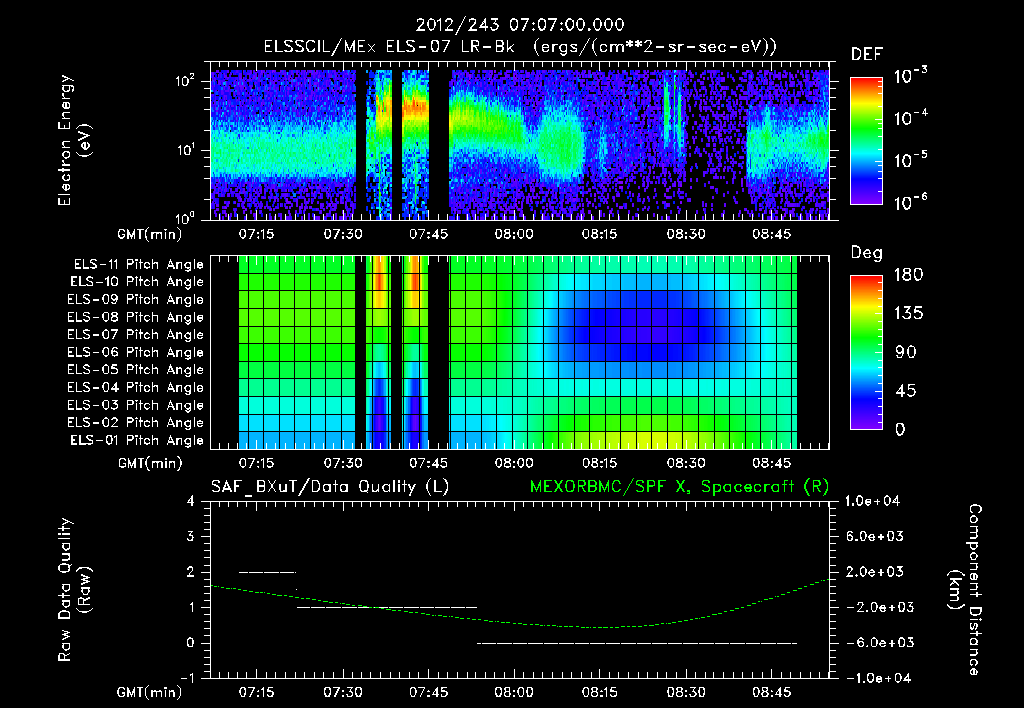Viewport: 1024px width, 708px height.
Task: Click the ELS-11 Pitch Angle row label
Action: pyautogui.click(x=138, y=265)
